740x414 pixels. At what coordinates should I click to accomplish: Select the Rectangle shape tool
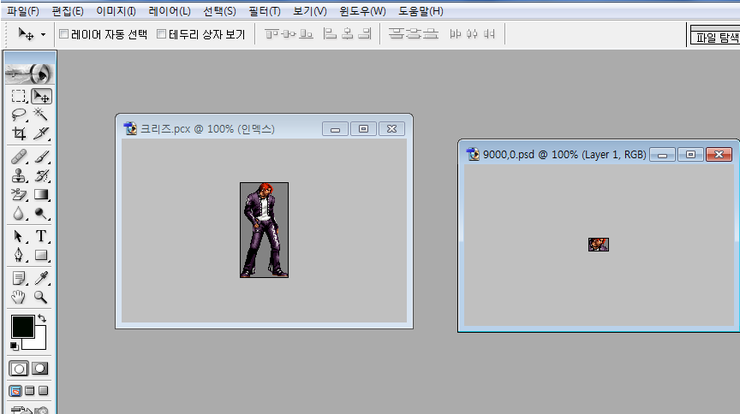(x=42, y=255)
